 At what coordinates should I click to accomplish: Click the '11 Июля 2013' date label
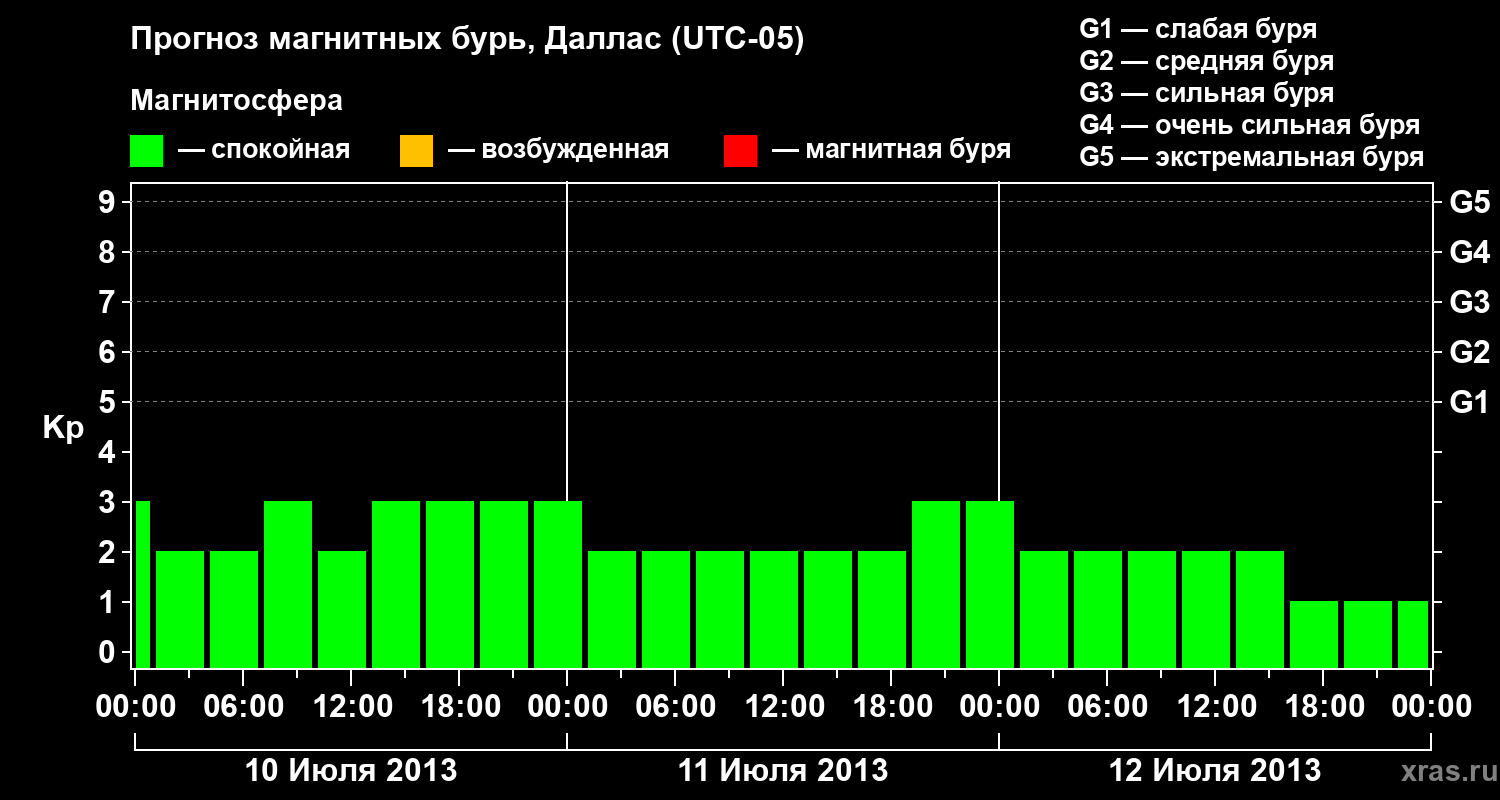point(783,771)
